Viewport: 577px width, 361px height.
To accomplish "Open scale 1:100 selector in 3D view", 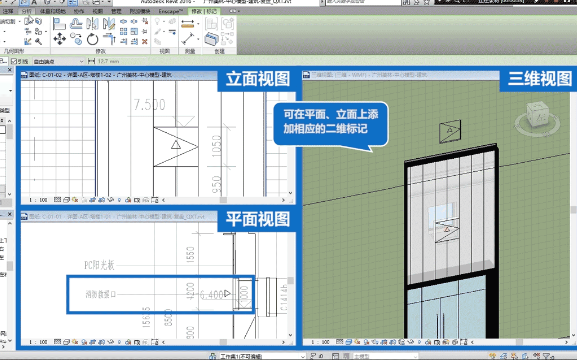I will (x=321, y=342).
